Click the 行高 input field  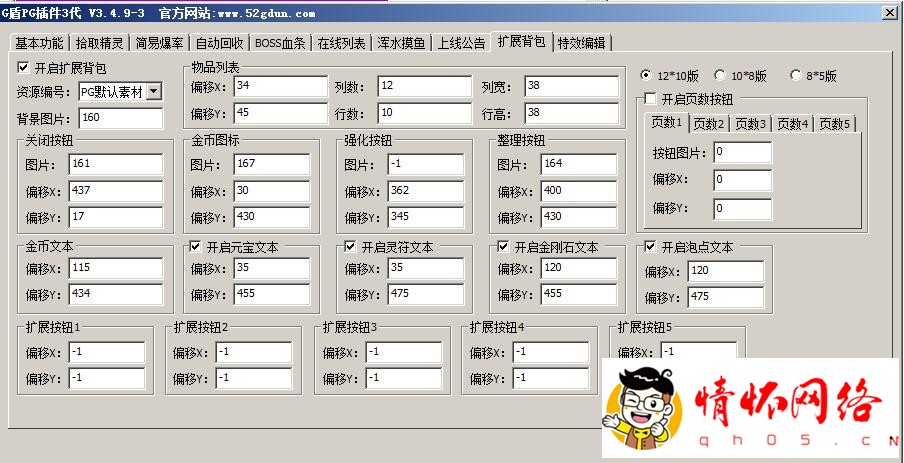(x=572, y=113)
